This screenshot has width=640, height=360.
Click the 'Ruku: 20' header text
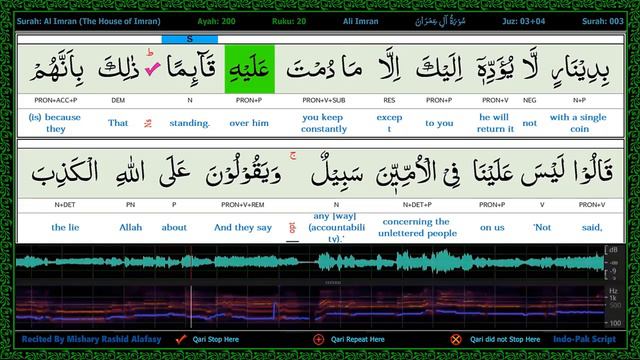click(289, 21)
